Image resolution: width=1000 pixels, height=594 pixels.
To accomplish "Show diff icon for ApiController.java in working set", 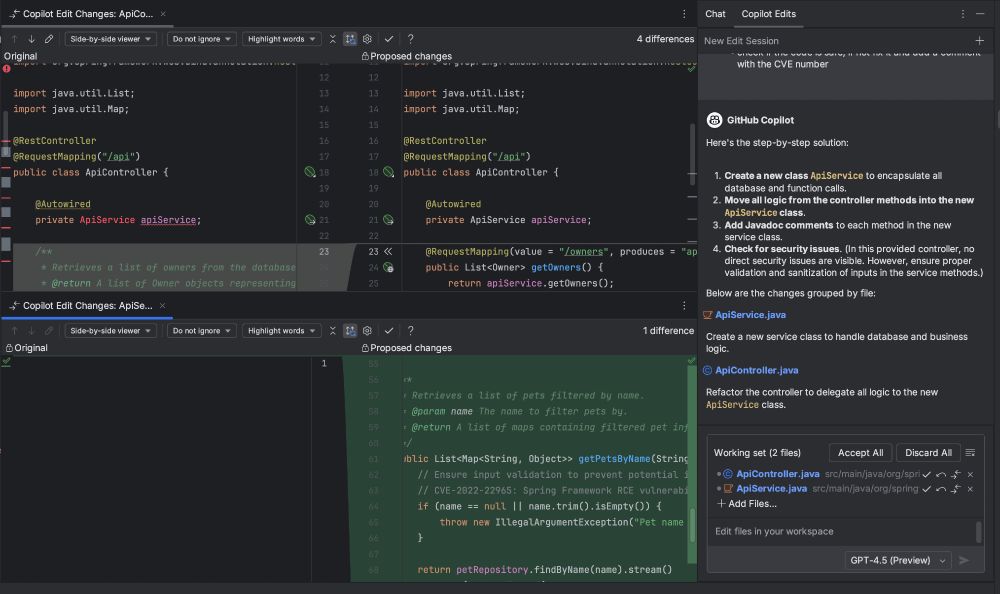I will 955,474.
